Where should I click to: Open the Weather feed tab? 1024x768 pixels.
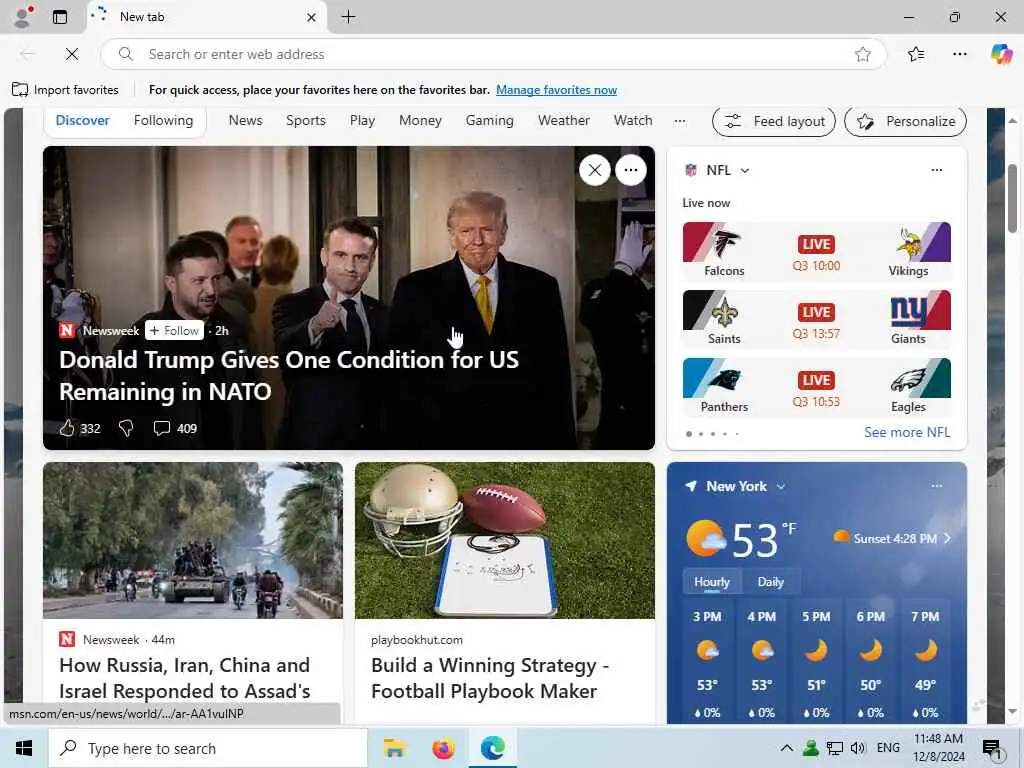tap(564, 120)
